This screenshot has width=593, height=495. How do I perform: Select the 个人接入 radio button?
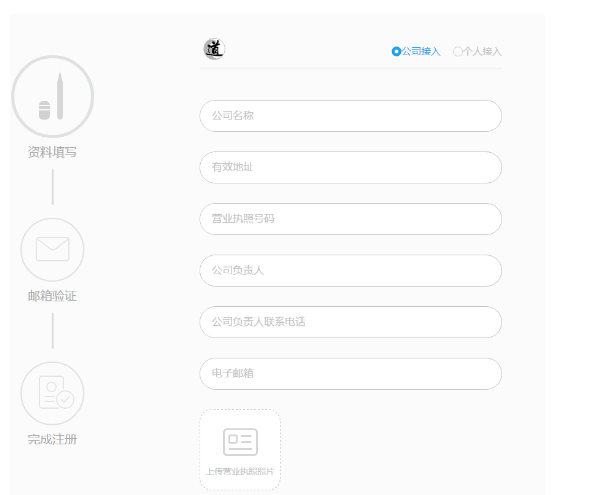point(458,51)
